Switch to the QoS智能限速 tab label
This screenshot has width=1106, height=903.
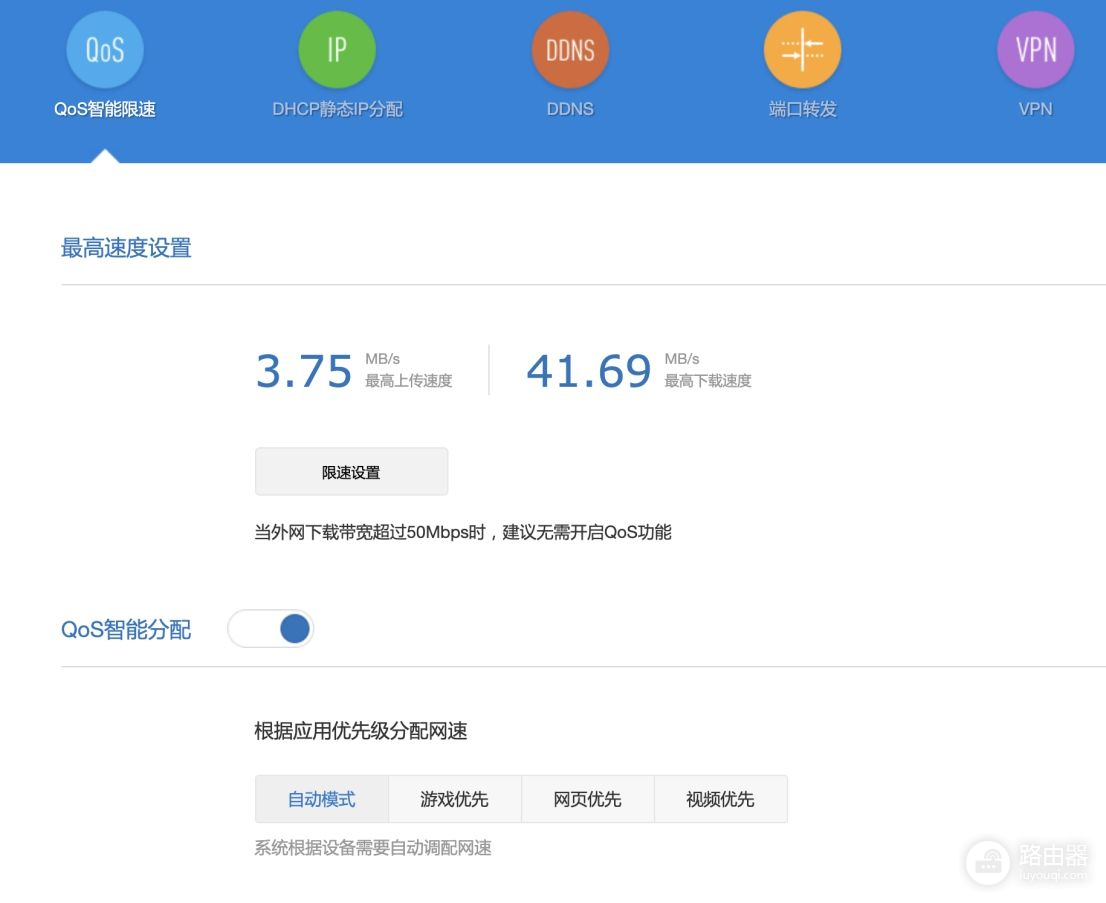105,109
